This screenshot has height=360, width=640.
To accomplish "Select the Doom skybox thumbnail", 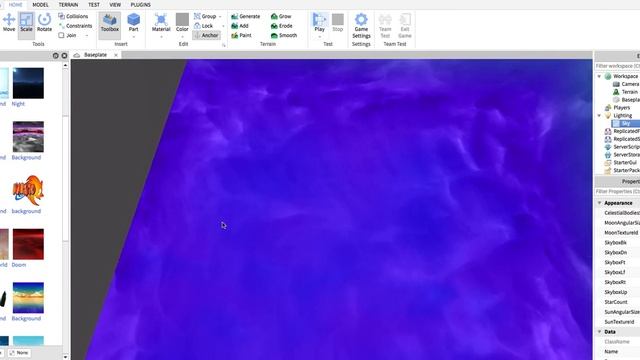I will pos(28,244).
